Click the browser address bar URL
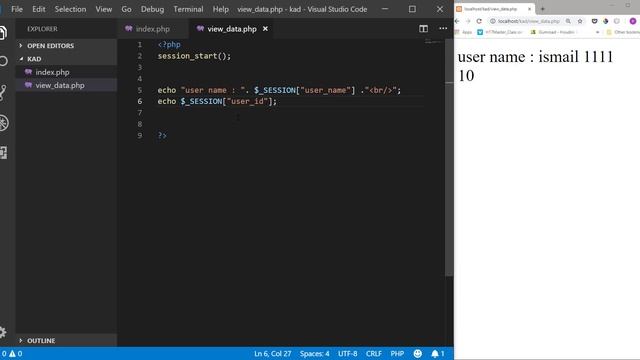Screen dimensions: 640x360 (x=529, y=21)
